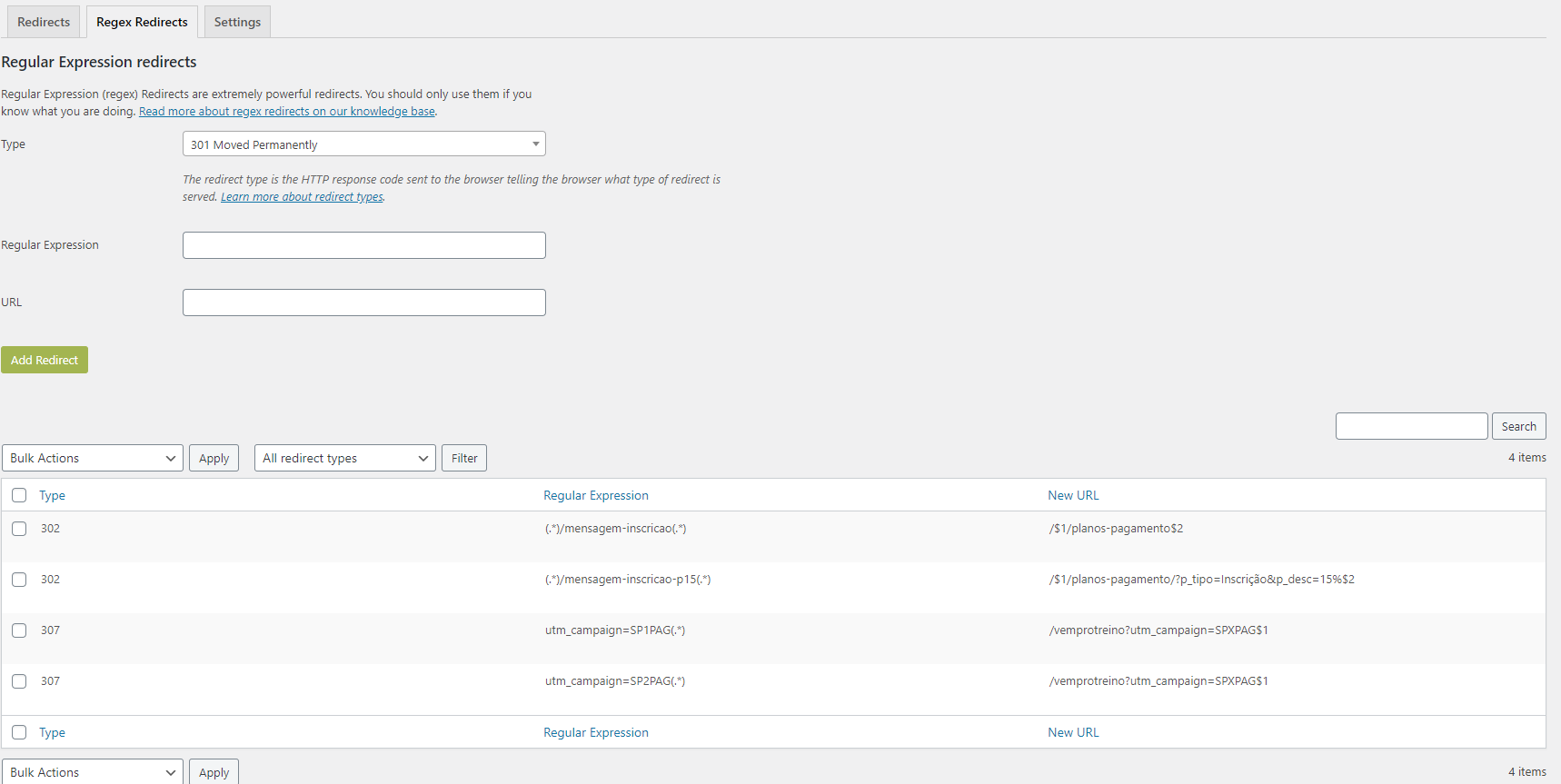Tick the SP2PAG redirect row checkbox
Screen dimensions: 1561x784
tap(19, 681)
